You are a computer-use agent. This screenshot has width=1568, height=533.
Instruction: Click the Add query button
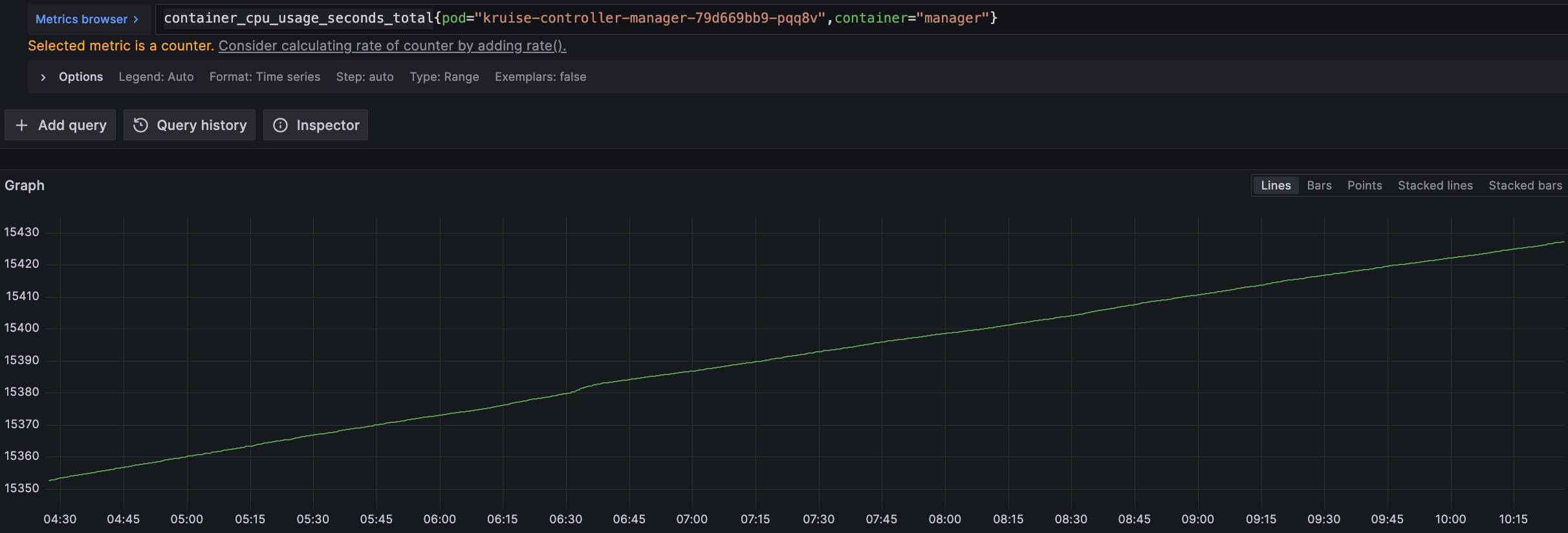tap(60, 125)
